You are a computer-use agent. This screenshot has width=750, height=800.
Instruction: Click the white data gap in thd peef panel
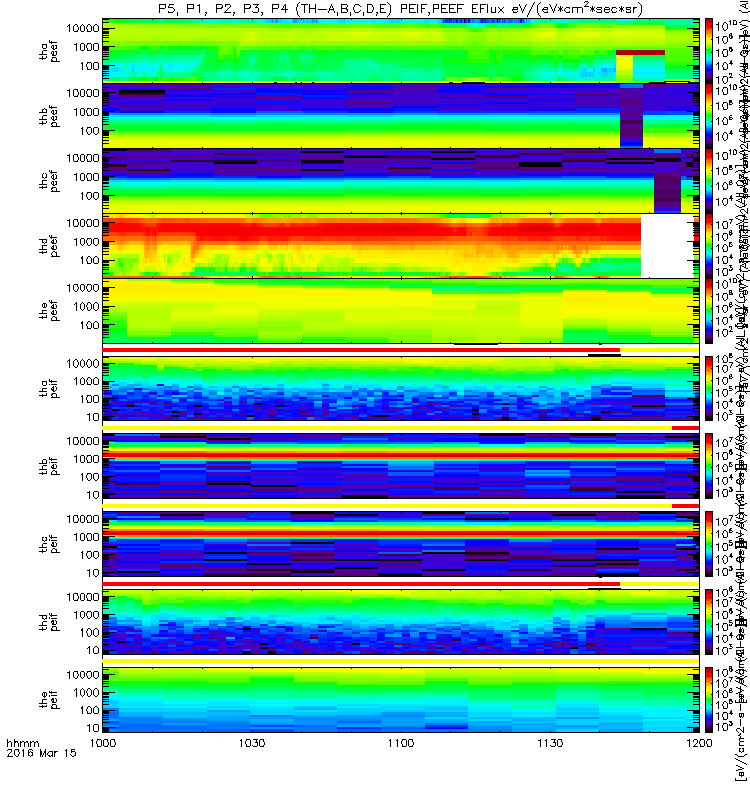pos(667,245)
